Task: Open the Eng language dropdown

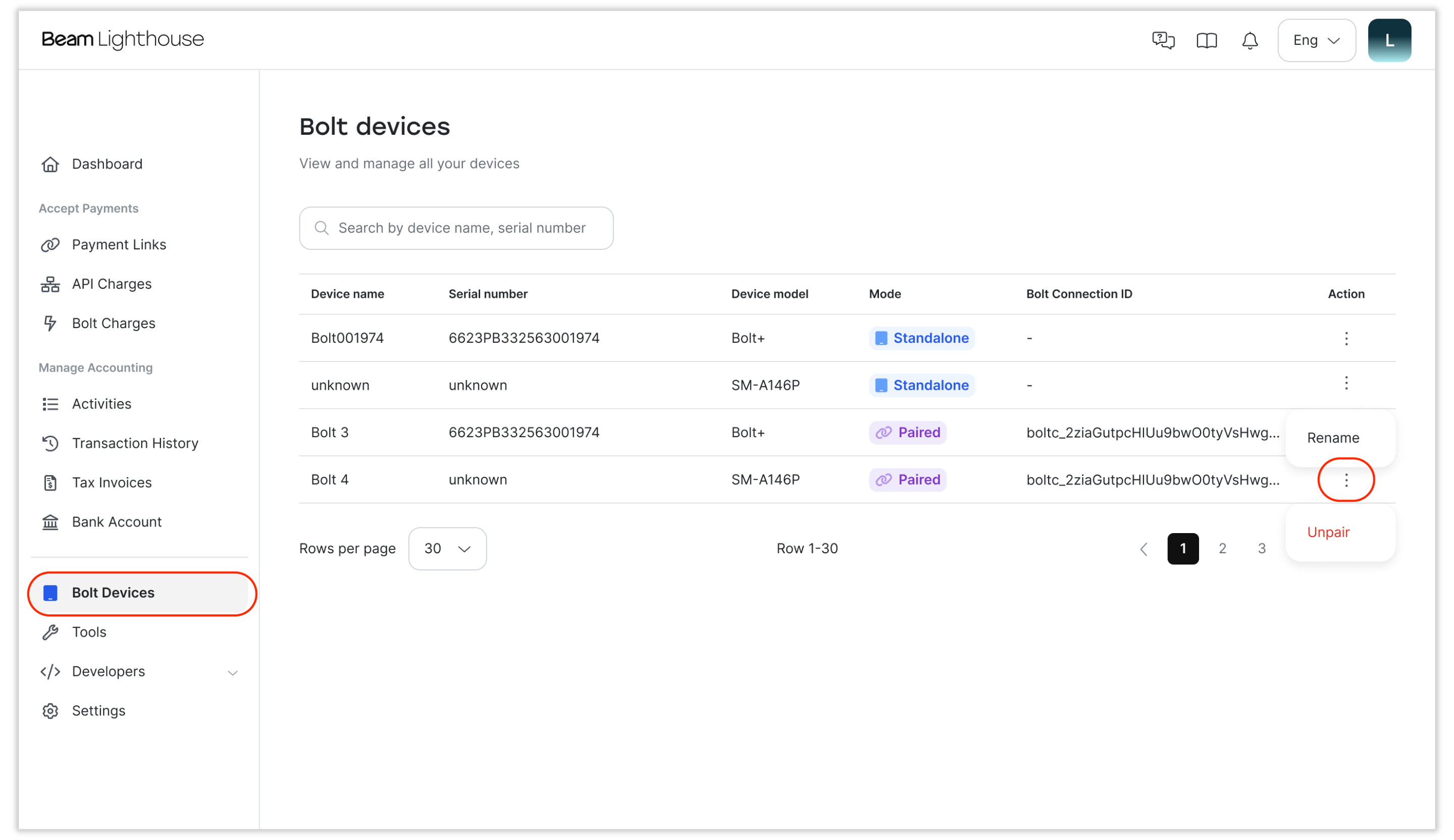Action: (1317, 40)
